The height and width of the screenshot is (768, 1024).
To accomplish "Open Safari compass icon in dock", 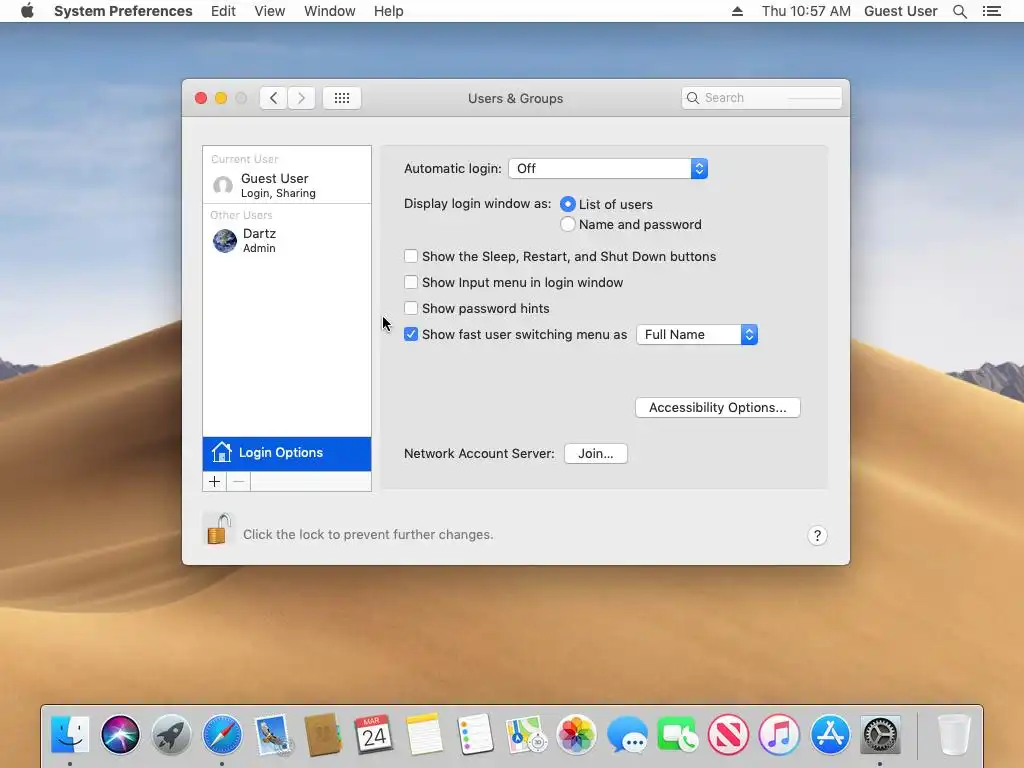I will 222,734.
